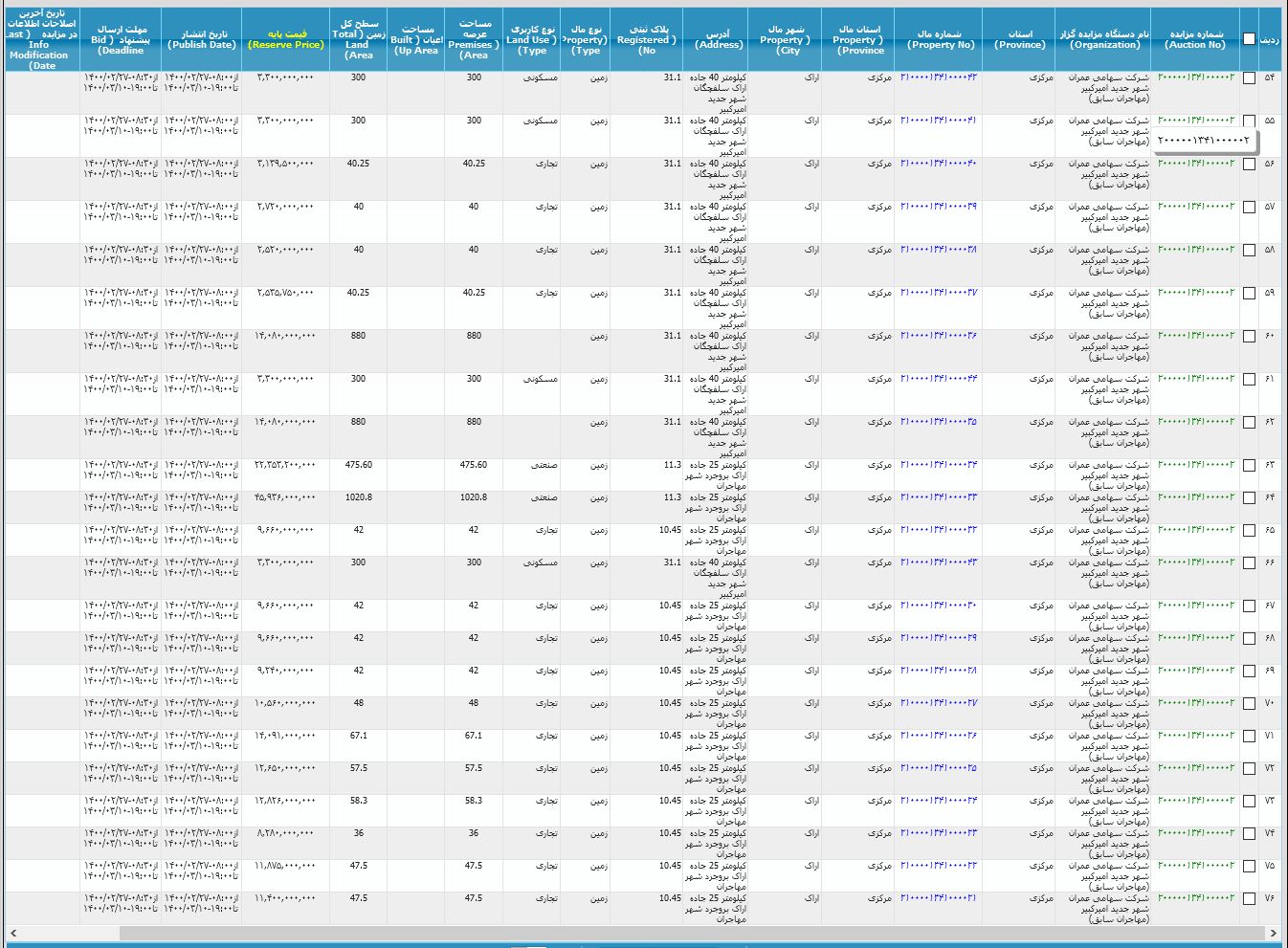The width and height of the screenshot is (1288, 948).
Task: Open property link ending ۴۳ in row 66
Action: tap(939, 562)
